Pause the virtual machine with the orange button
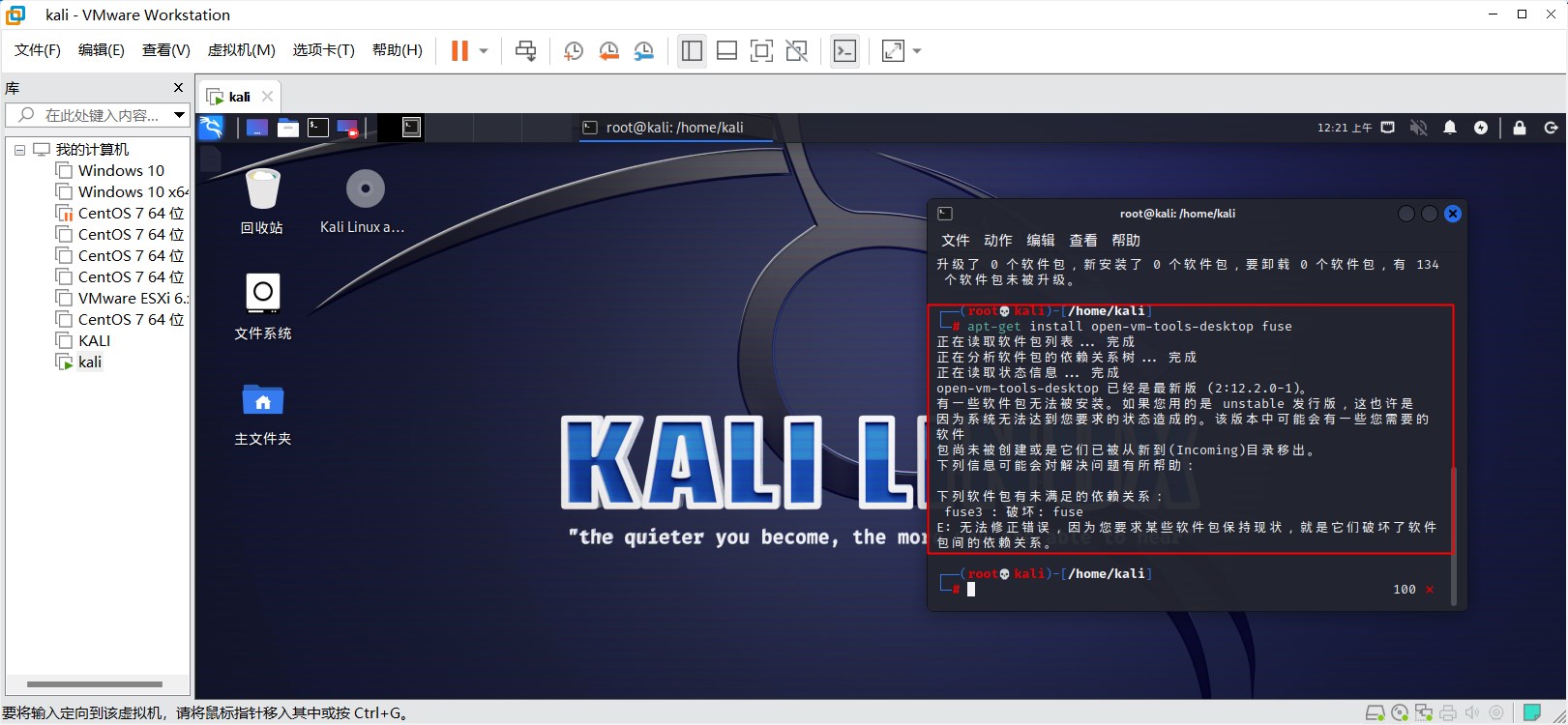The height and width of the screenshot is (725, 1568). [x=459, y=50]
